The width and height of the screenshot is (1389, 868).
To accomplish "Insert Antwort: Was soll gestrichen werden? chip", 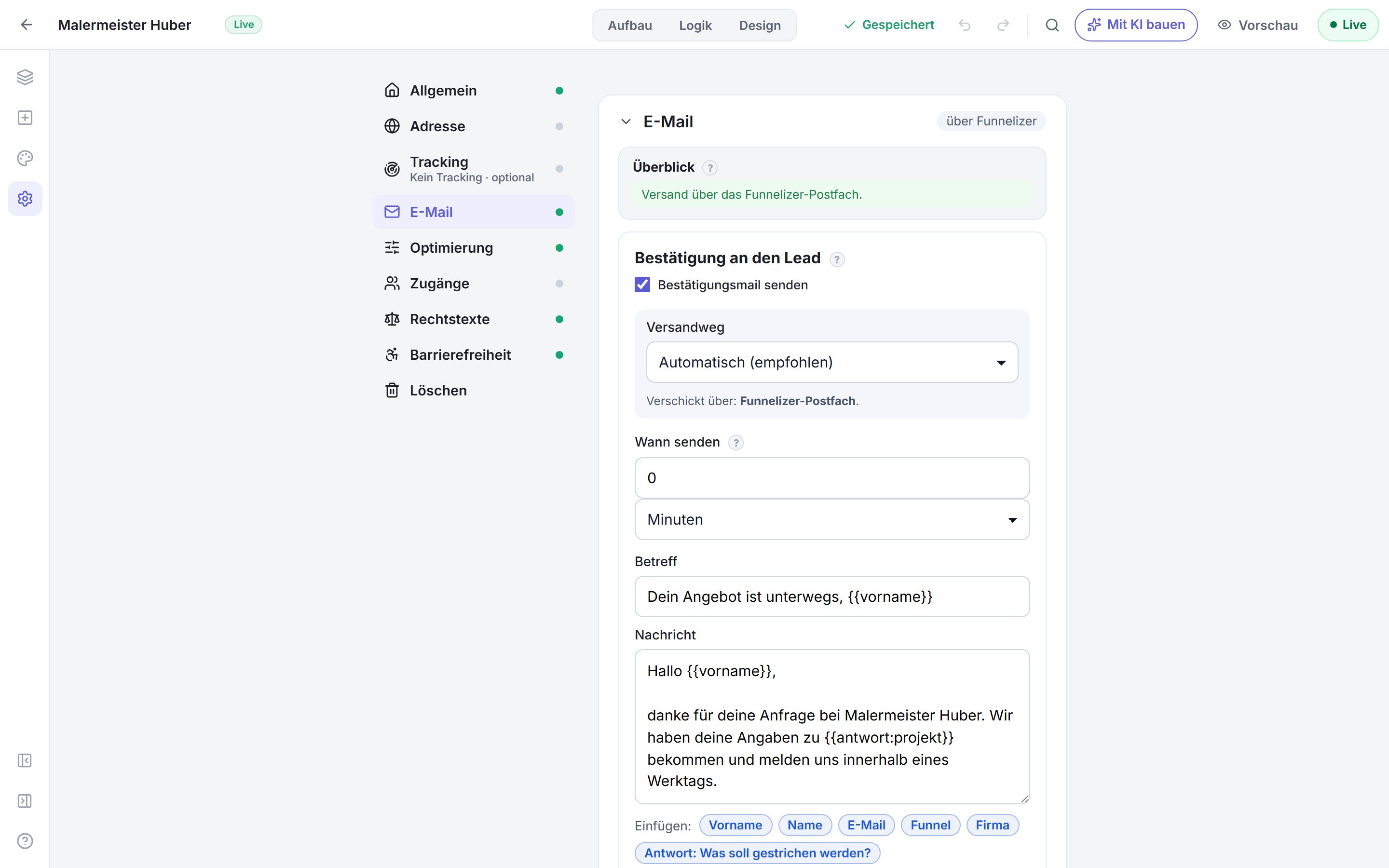I will tap(757, 853).
